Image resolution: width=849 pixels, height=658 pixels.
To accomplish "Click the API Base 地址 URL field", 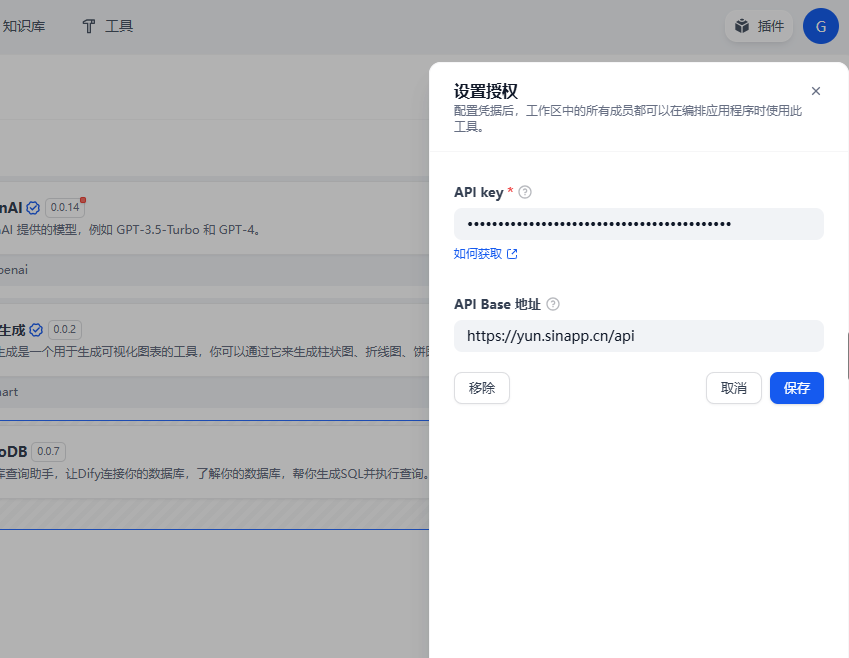I will (x=638, y=336).
